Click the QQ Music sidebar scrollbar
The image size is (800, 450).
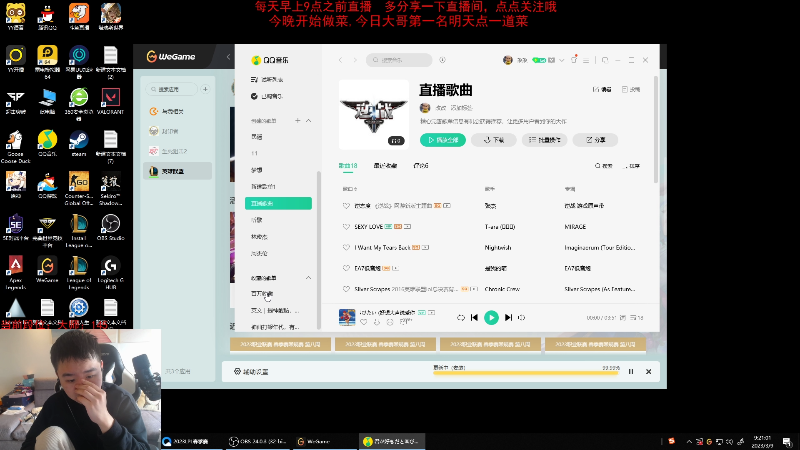tap(319, 250)
